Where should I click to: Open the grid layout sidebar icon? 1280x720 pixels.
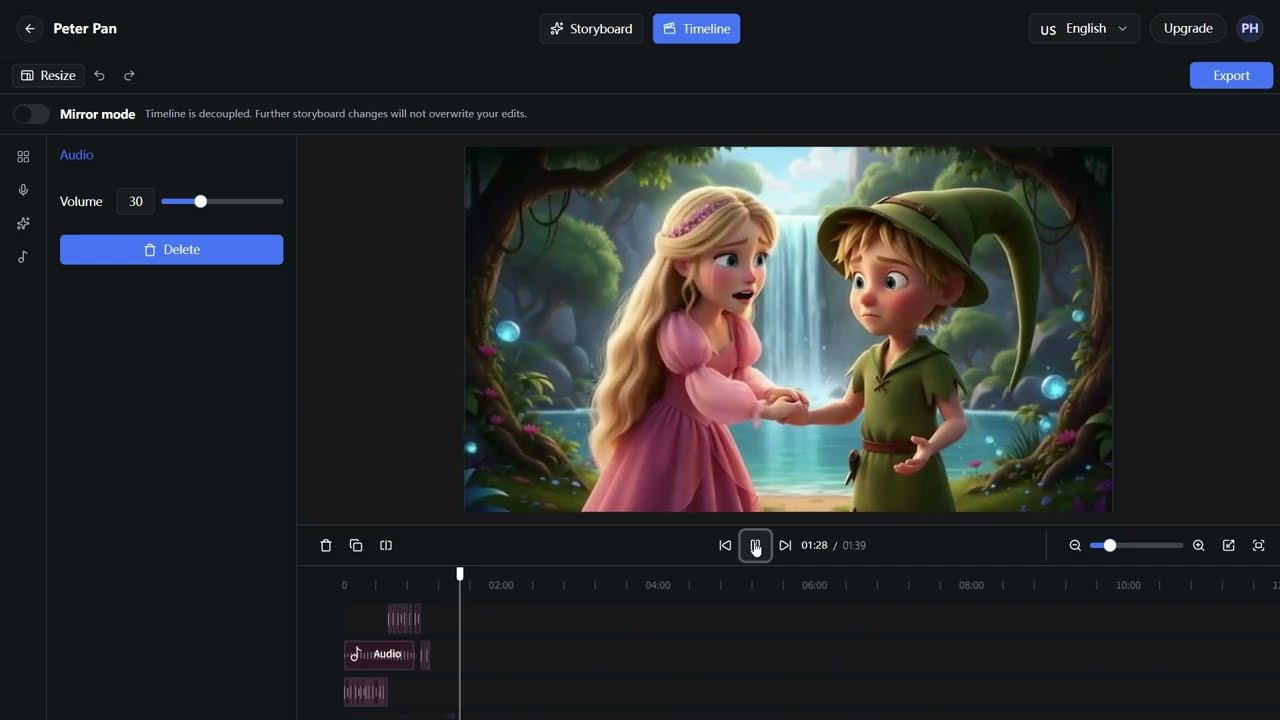23,157
